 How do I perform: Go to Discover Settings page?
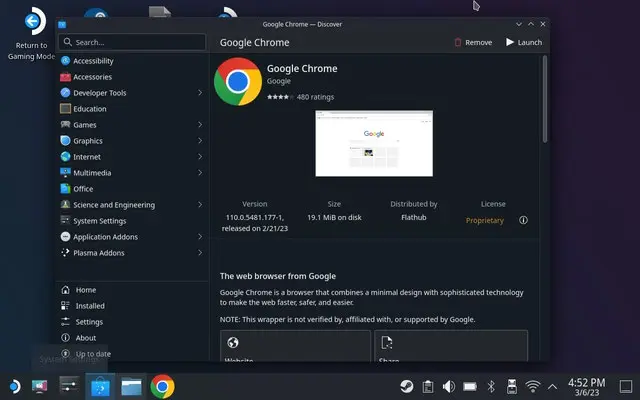click(x=89, y=322)
